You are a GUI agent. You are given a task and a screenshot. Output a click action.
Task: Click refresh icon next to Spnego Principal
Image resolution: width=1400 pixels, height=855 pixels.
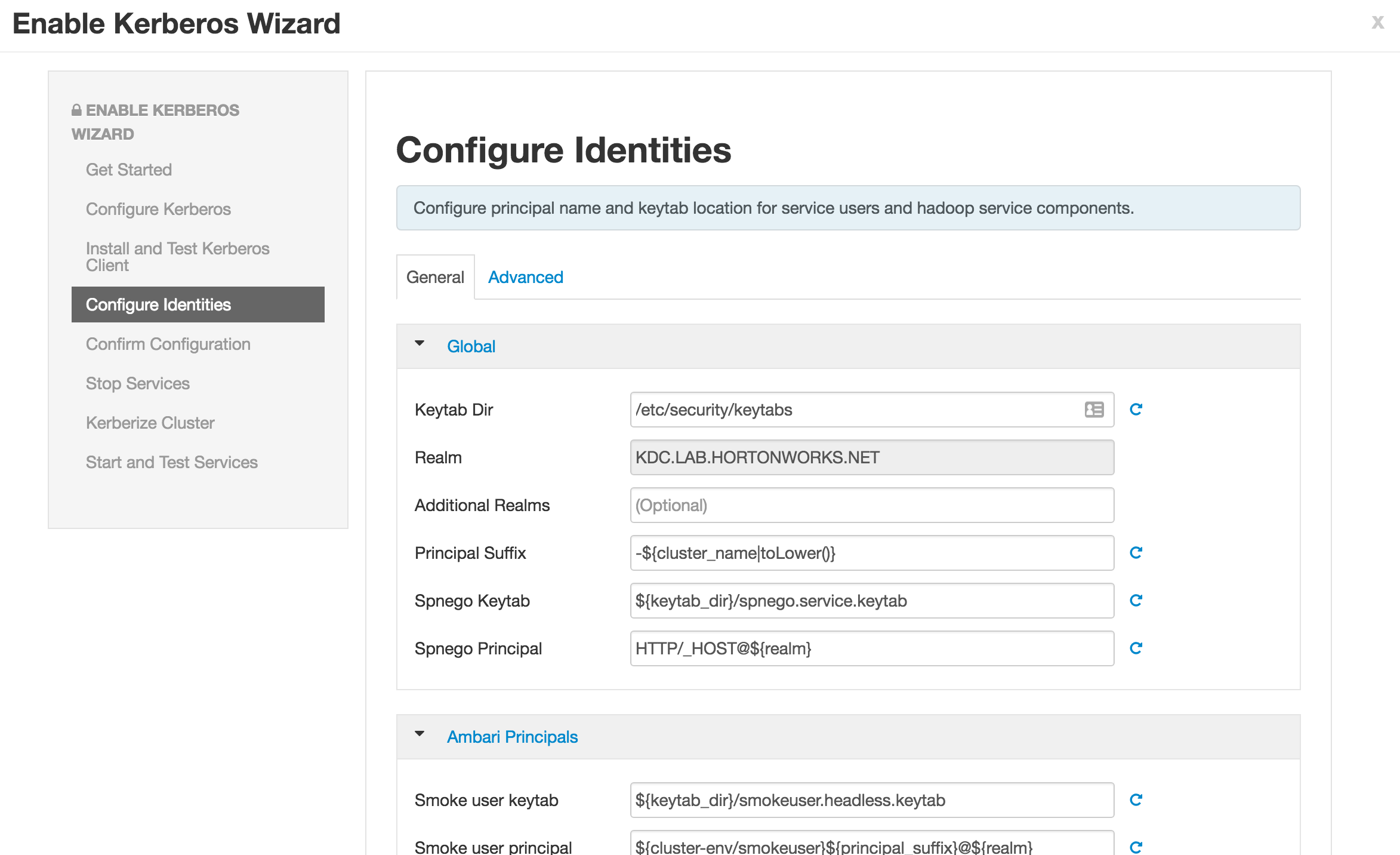(1136, 648)
